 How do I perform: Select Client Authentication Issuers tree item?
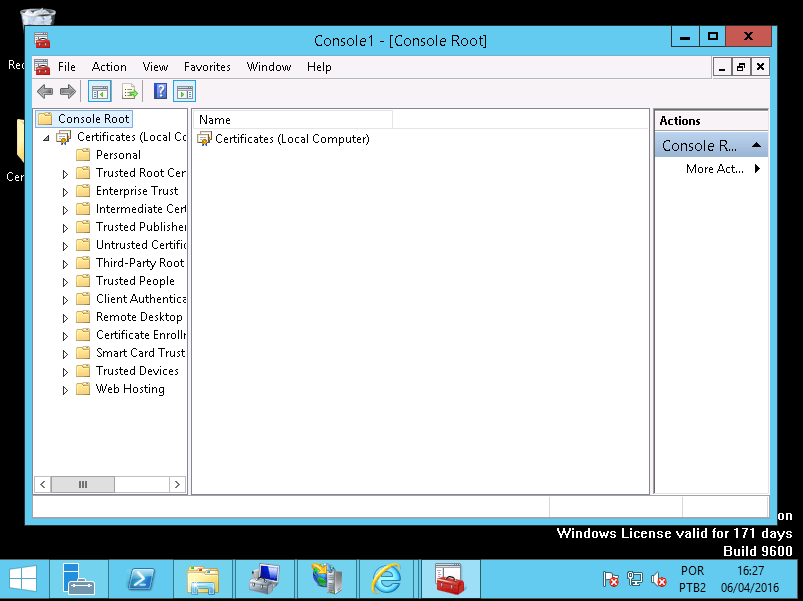(141, 299)
